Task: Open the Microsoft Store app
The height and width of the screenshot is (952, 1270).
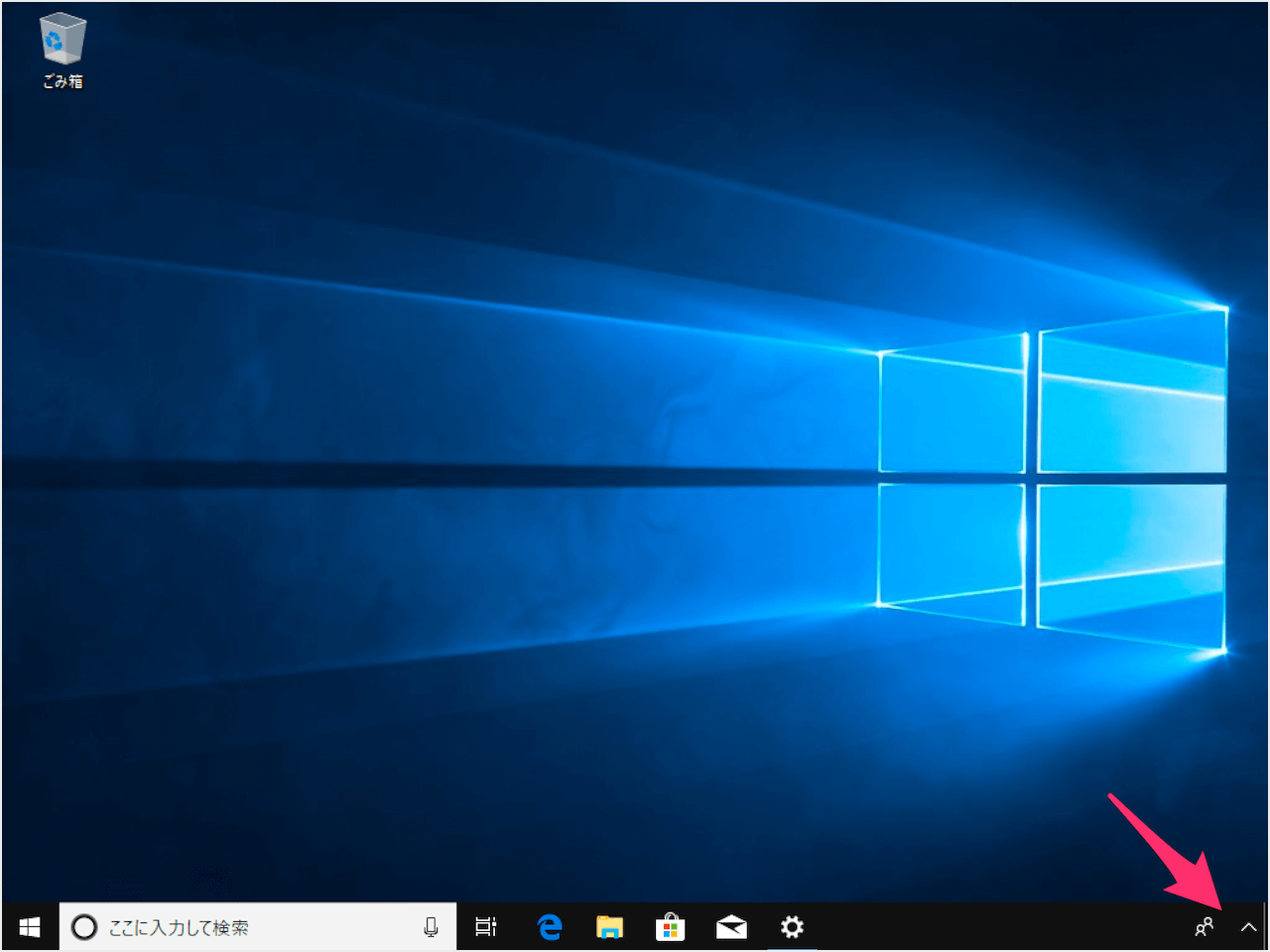Action: (x=670, y=927)
